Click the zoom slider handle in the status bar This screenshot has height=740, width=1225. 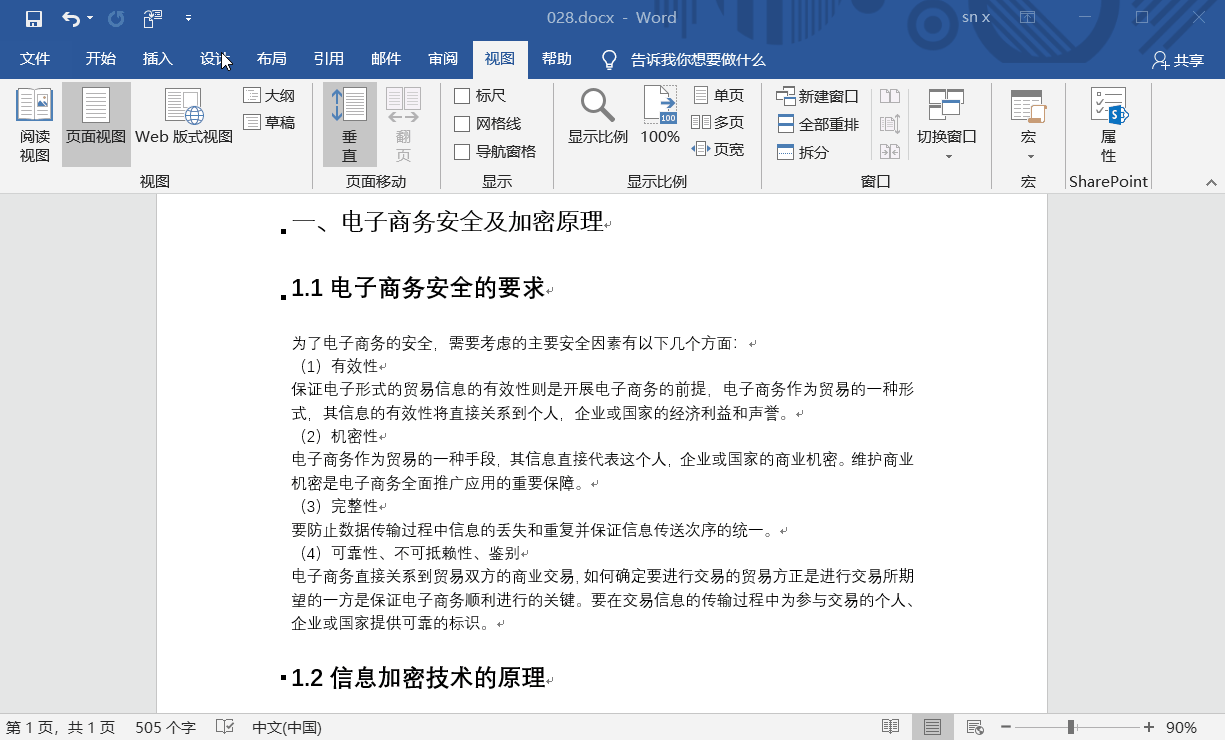coord(1071,727)
